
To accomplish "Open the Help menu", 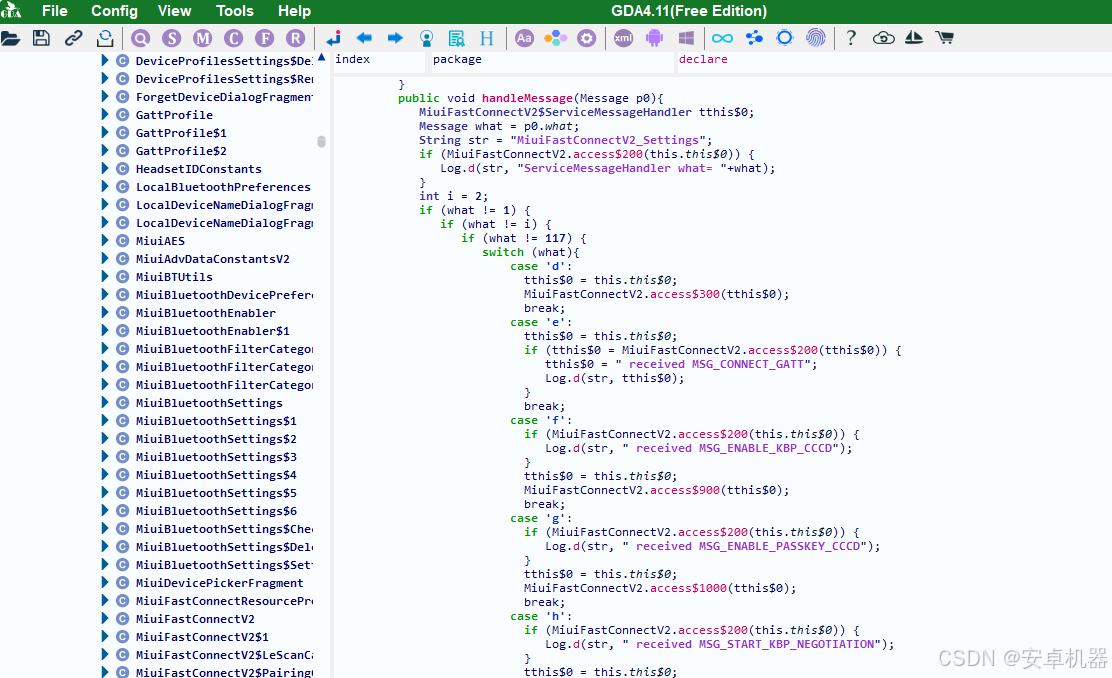I will click(x=294, y=11).
